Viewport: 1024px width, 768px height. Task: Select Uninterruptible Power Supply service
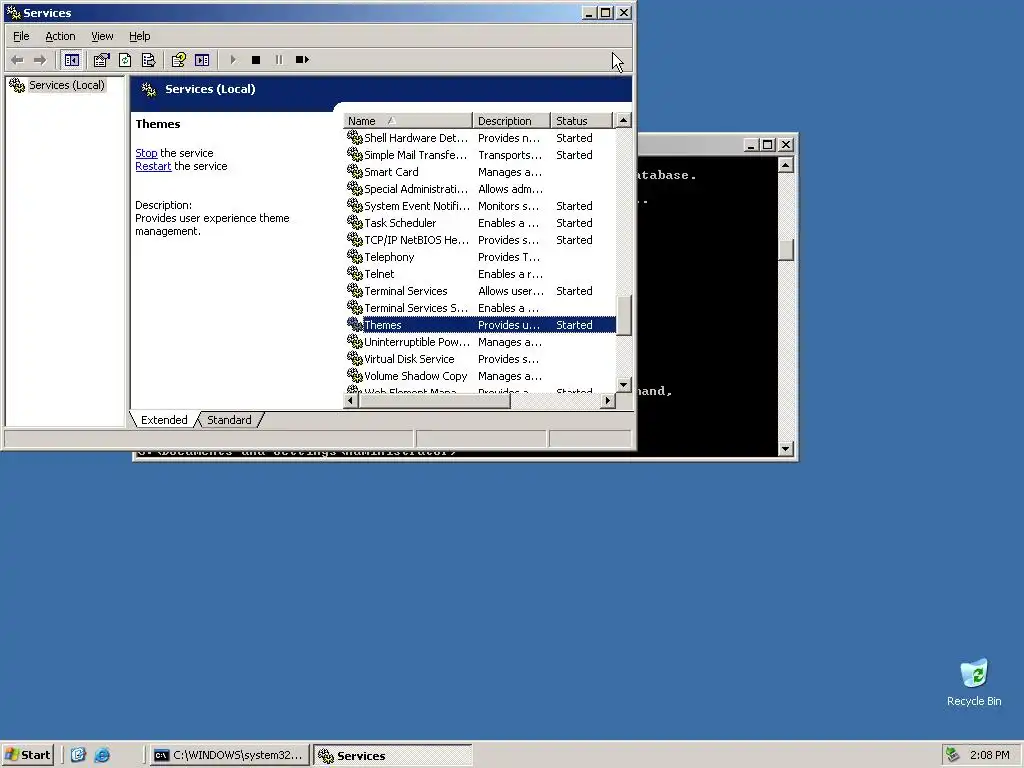[480, 342]
